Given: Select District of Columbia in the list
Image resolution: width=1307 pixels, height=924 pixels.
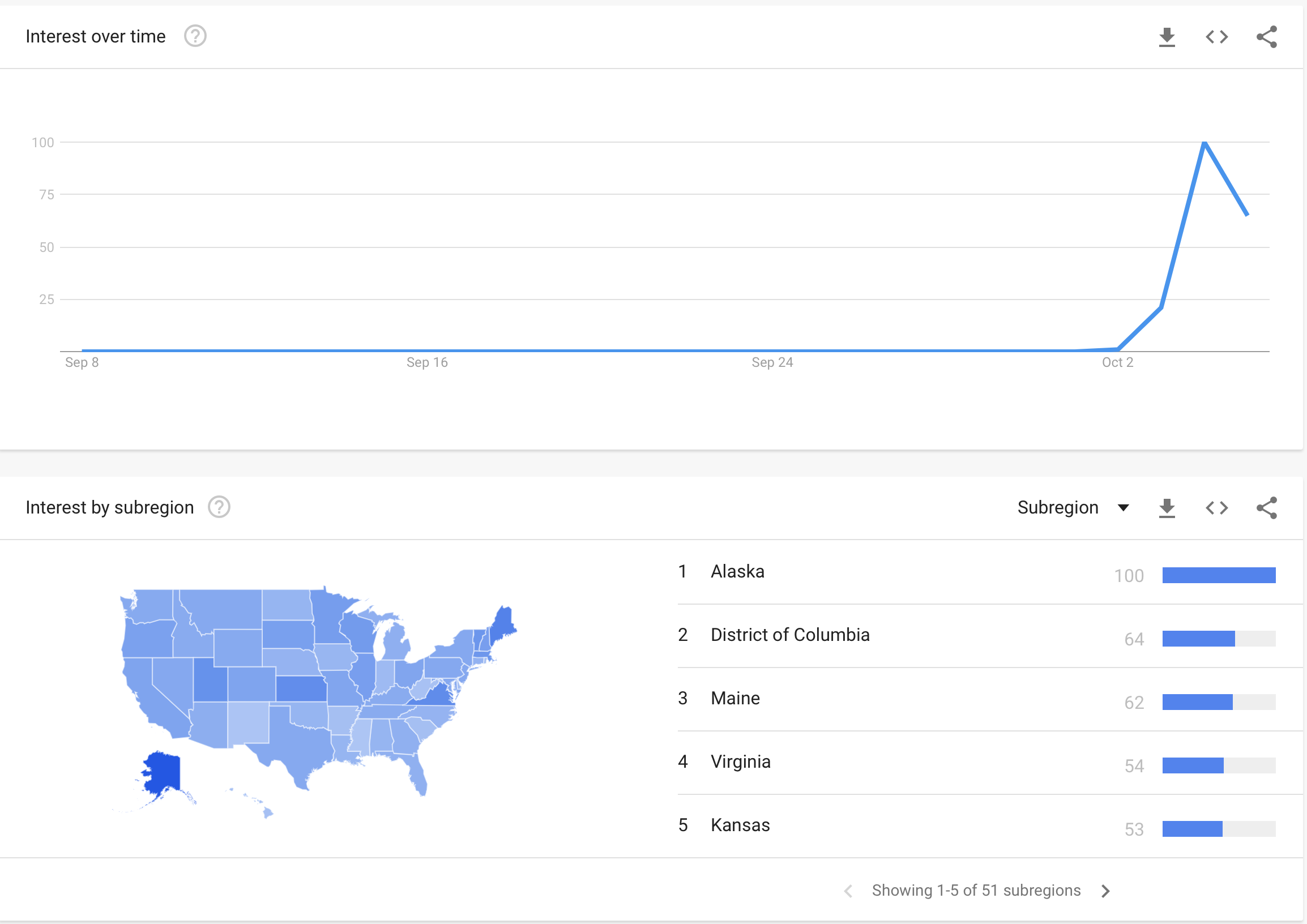Looking at the screenshot, I should (789, 635).
